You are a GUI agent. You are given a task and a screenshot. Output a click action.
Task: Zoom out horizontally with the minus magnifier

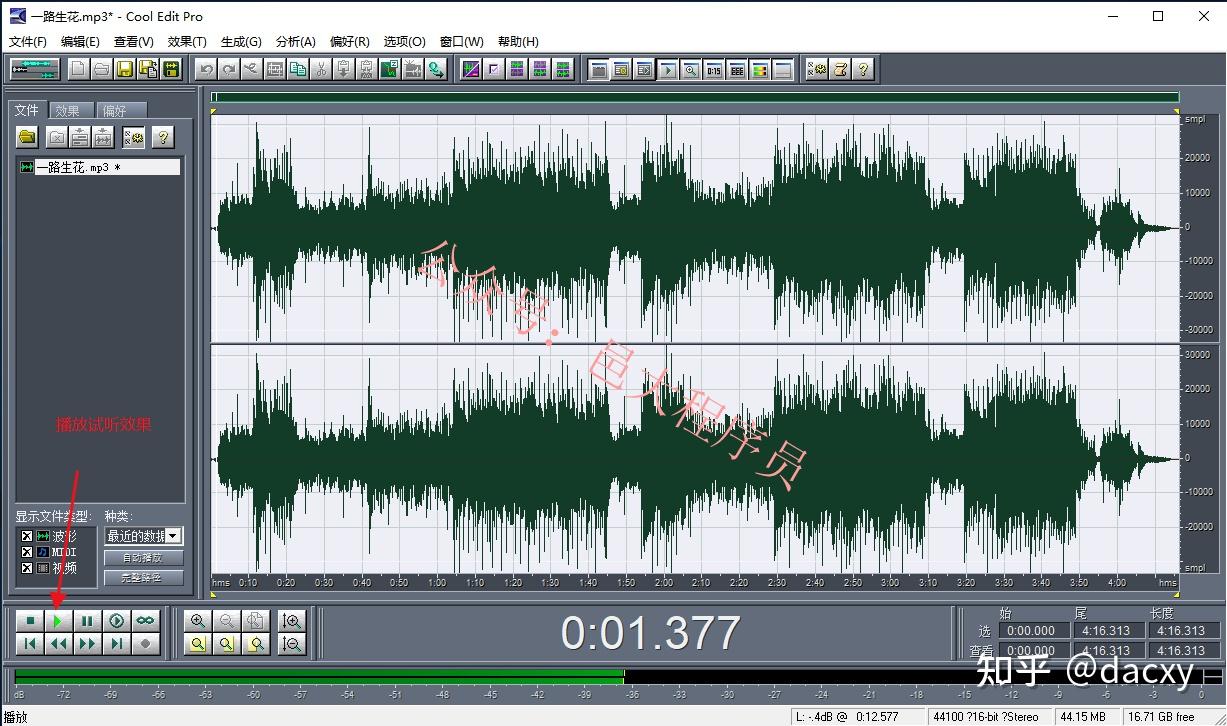tap(227, 621)
